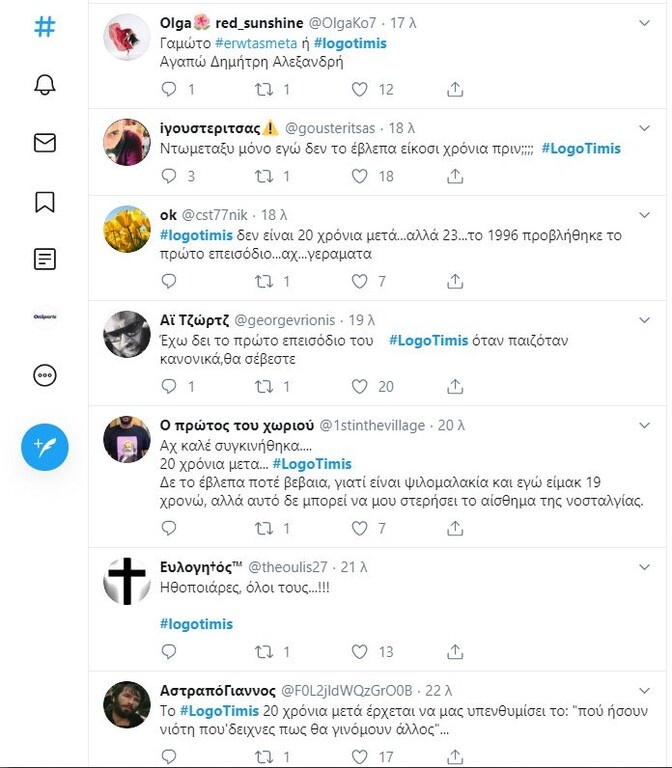Click the #logotimis hashtag in Ευλογητός tweet
The width and height of the screenshot is (672, 768).
(196, 624)
